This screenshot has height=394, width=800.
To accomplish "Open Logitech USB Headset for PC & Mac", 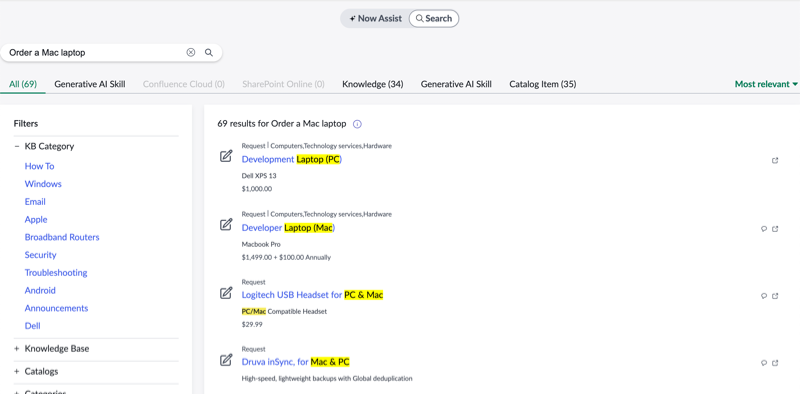I will (312, 295).
